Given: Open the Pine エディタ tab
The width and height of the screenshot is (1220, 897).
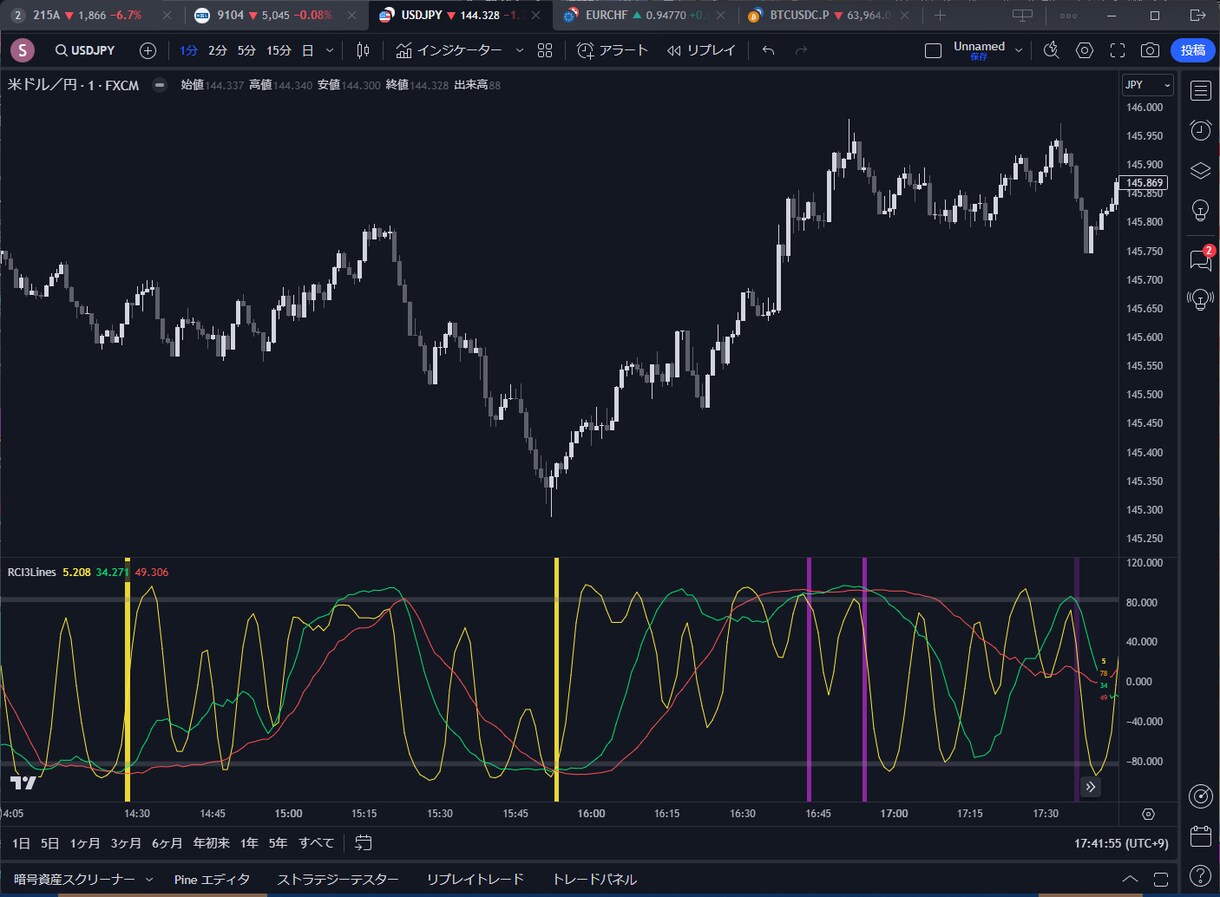Looking at the screenshot, I should [x=212, y=879].
